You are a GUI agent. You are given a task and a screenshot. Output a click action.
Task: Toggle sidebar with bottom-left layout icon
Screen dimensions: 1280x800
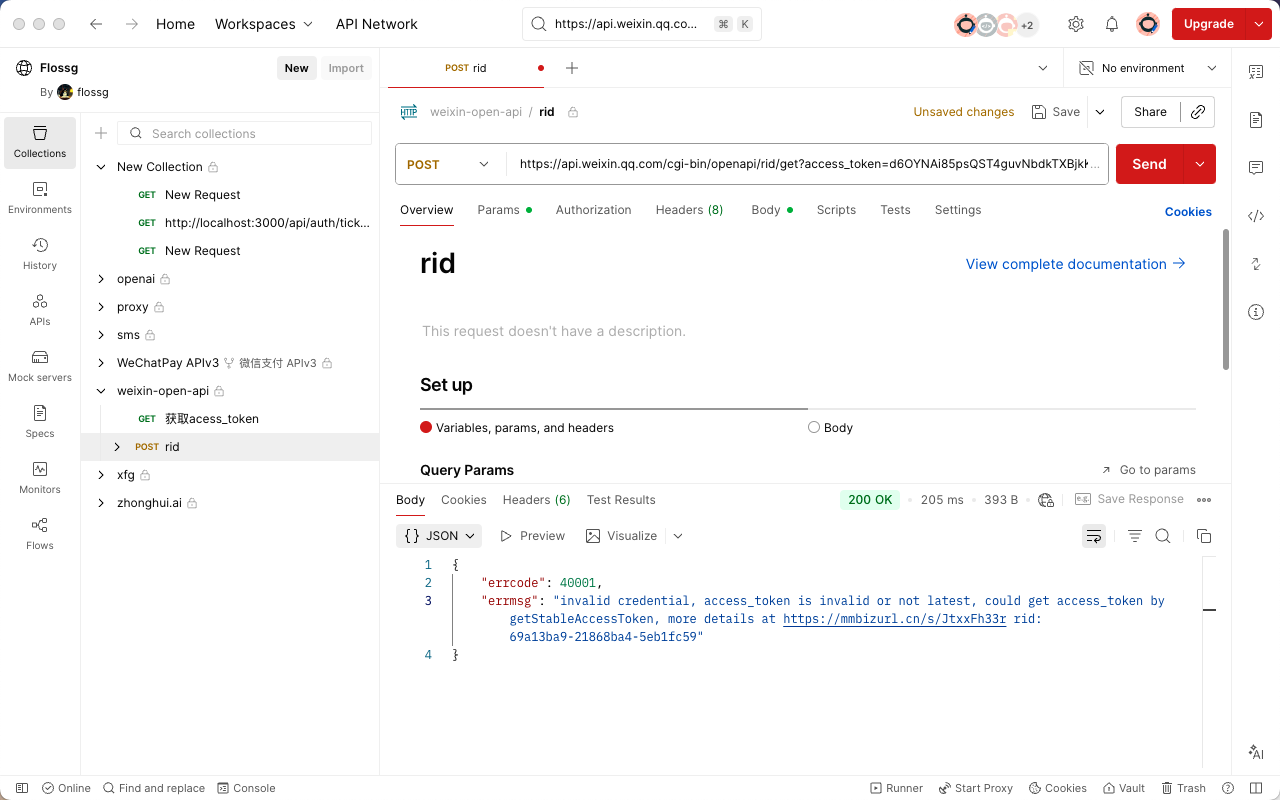point(22,788)
